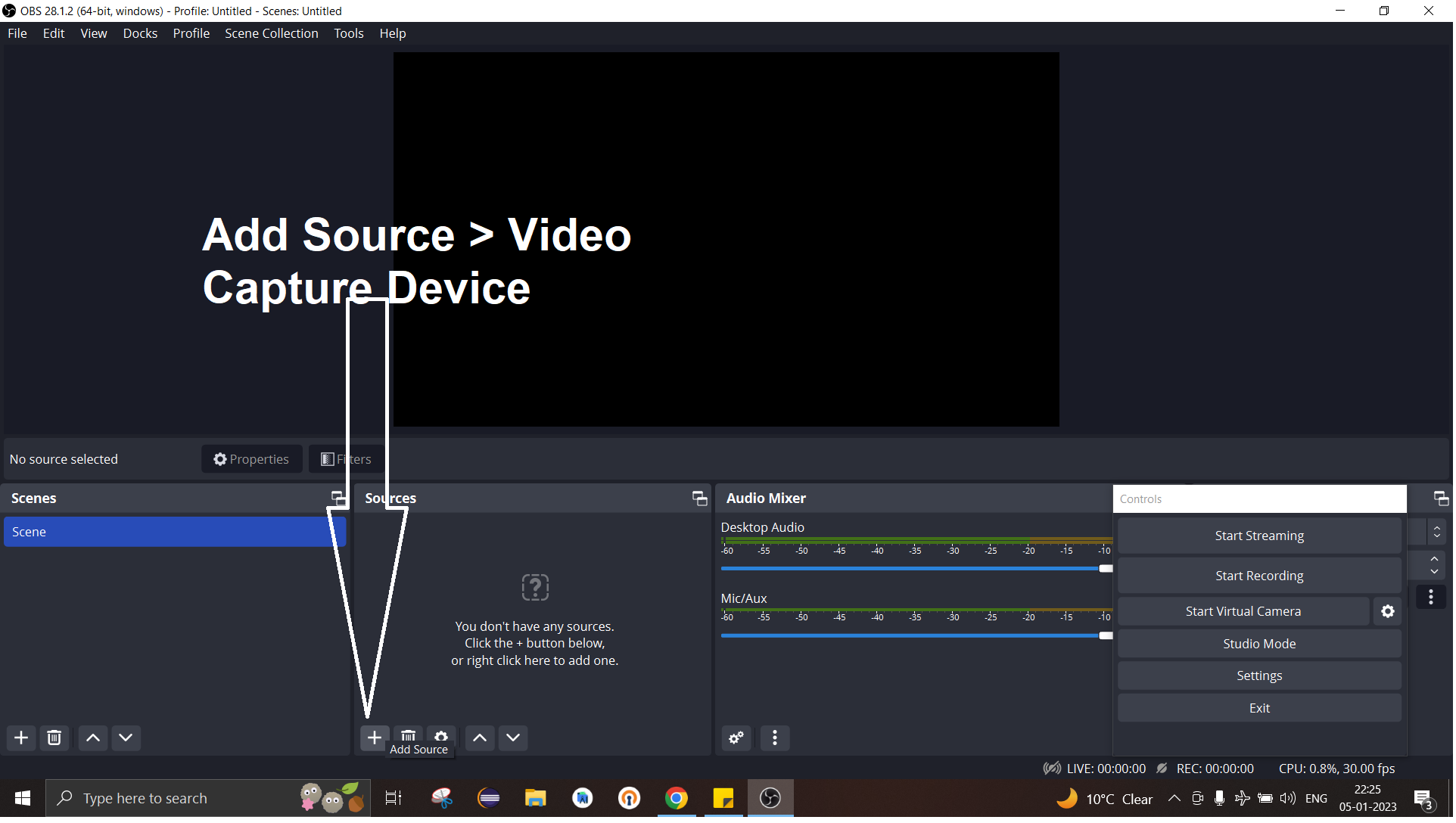Float the Sources dock panel
Image resolution: width=1456 pixels, height=823 pixels.
[701, 499]
